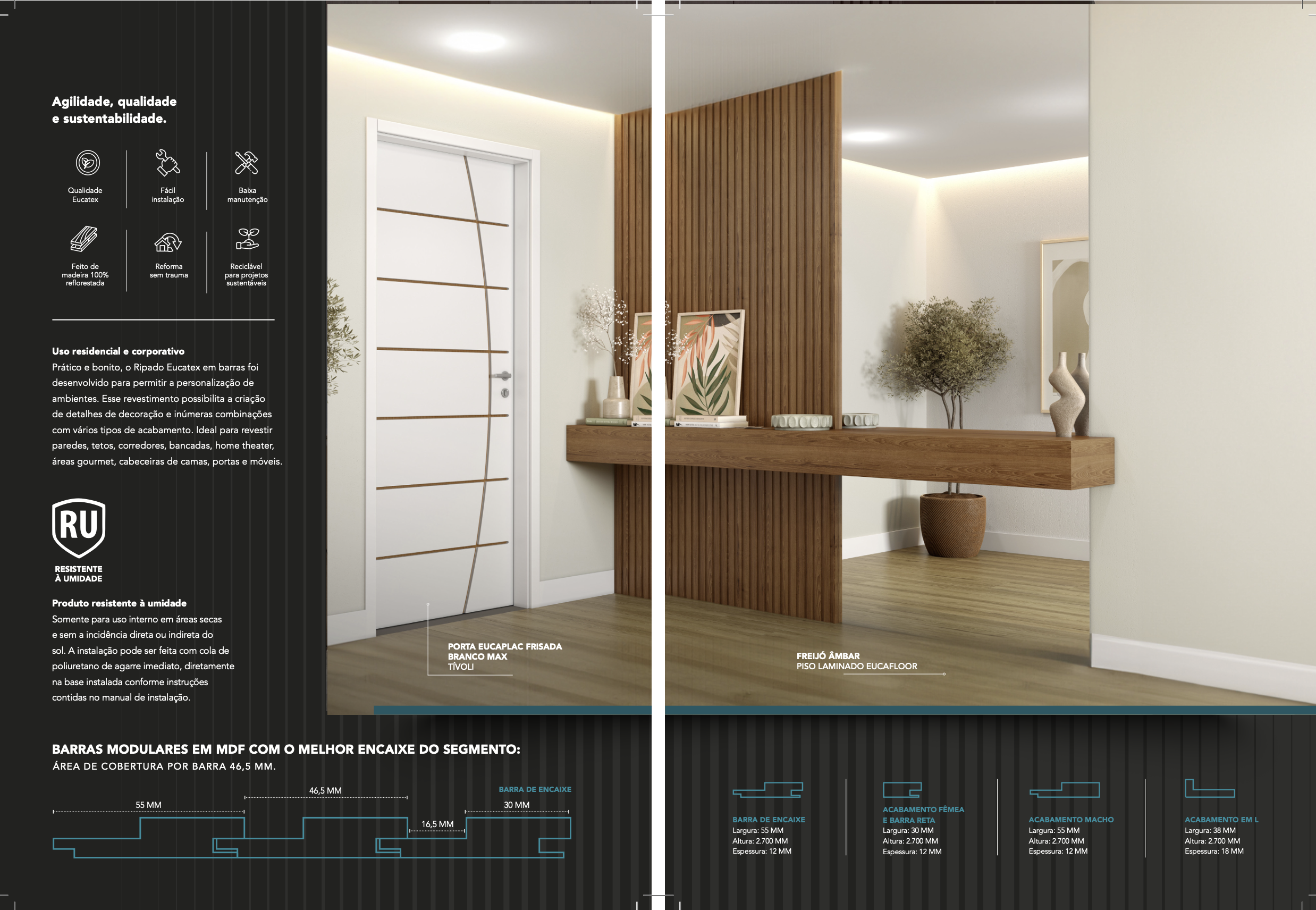Click the Barras Modulares em MDF title
Viewport: 1316px width, 910px height.
coord(285,749)
